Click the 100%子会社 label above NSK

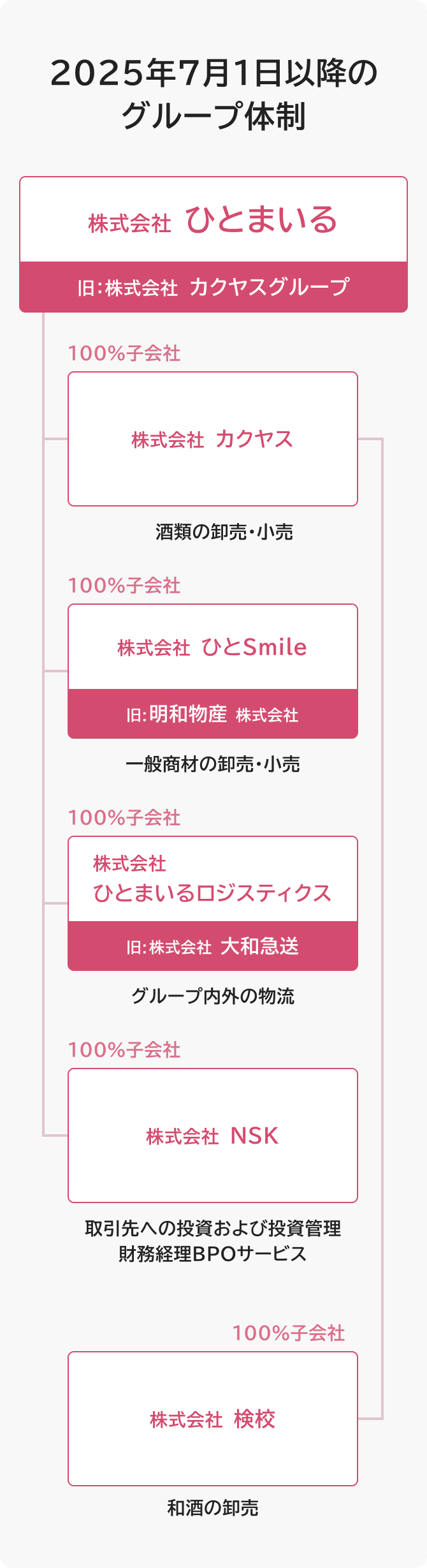click(124, 1050)
